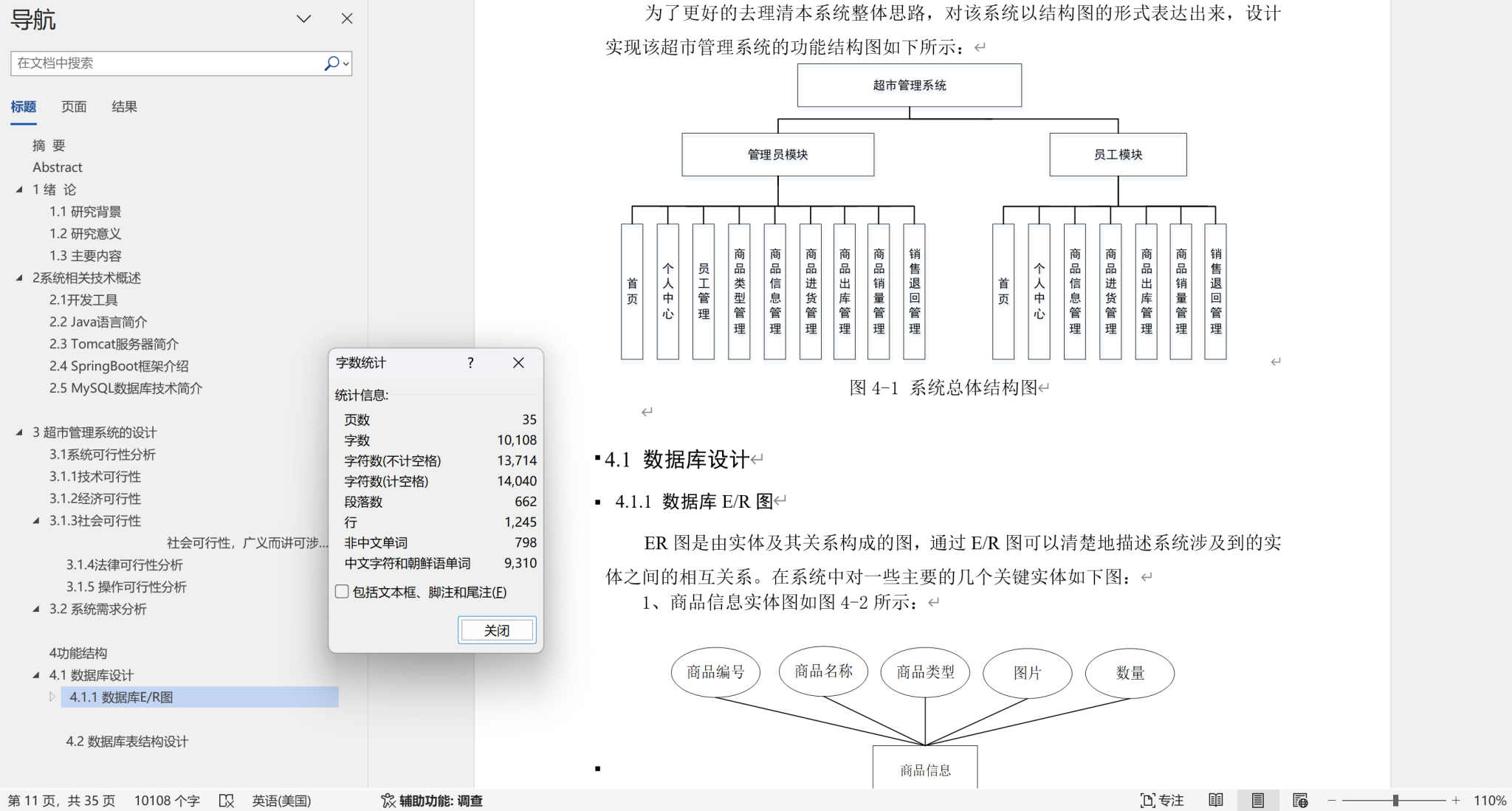Close the navigation pane with X
Viewport: 1512px width, 811px height.
[x=347, y=18]
